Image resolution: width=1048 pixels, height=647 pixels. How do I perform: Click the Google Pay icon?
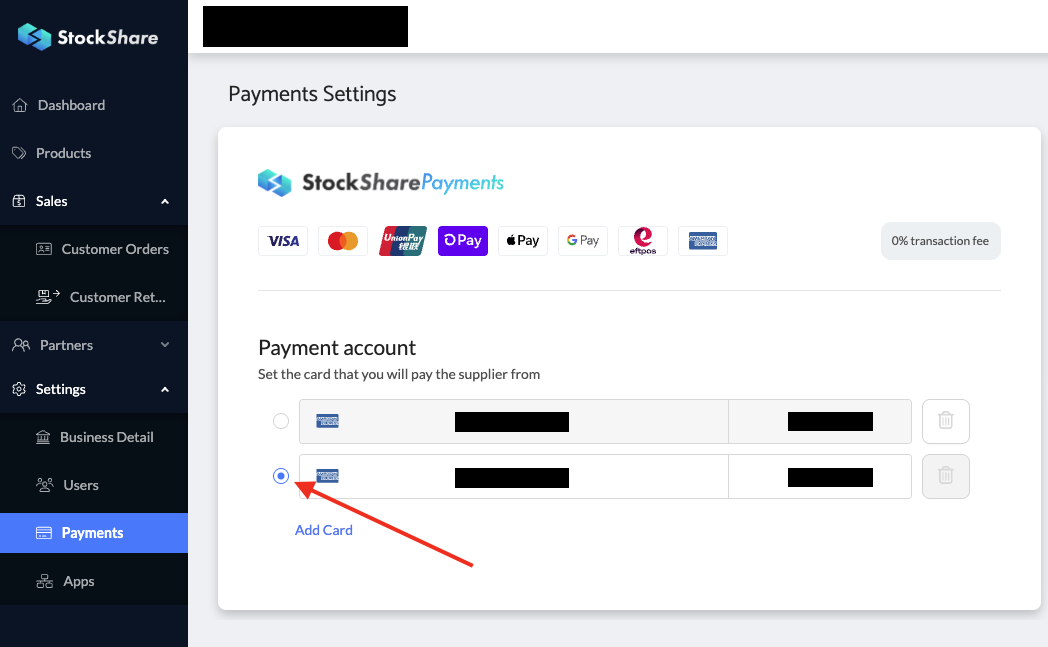click(583, 241)
